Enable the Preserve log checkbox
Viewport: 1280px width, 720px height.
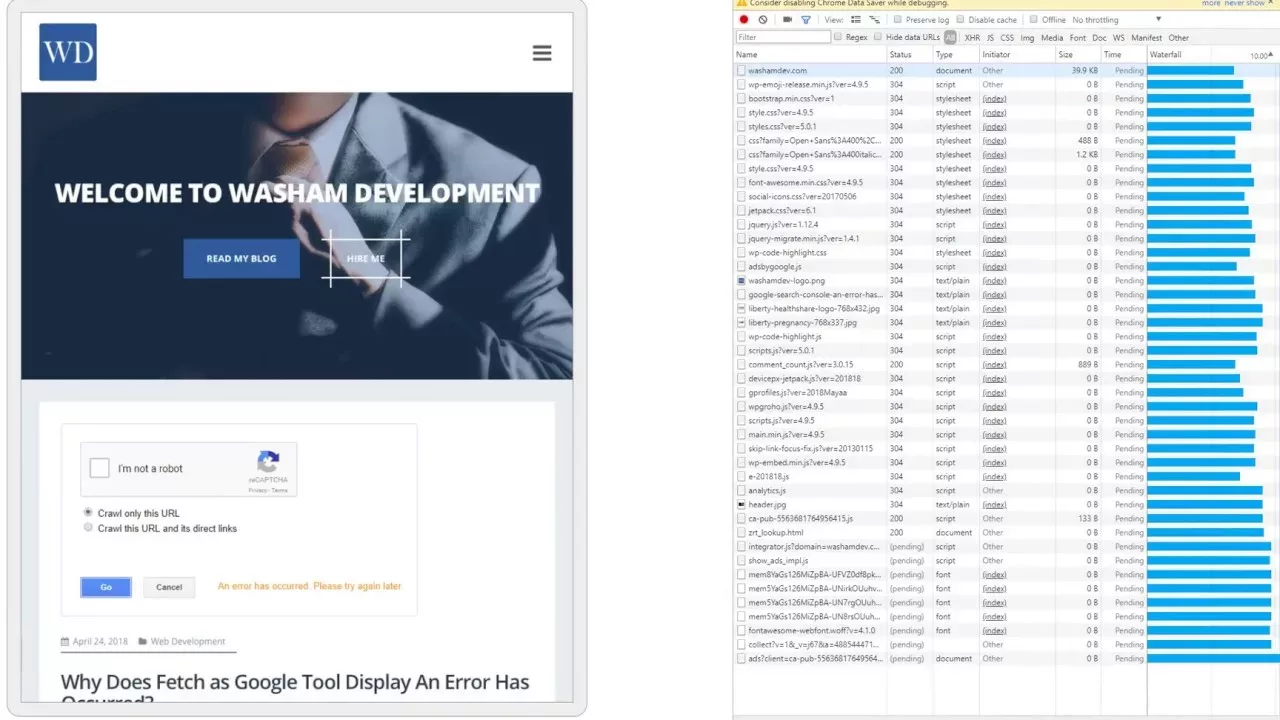coord(898,20)
